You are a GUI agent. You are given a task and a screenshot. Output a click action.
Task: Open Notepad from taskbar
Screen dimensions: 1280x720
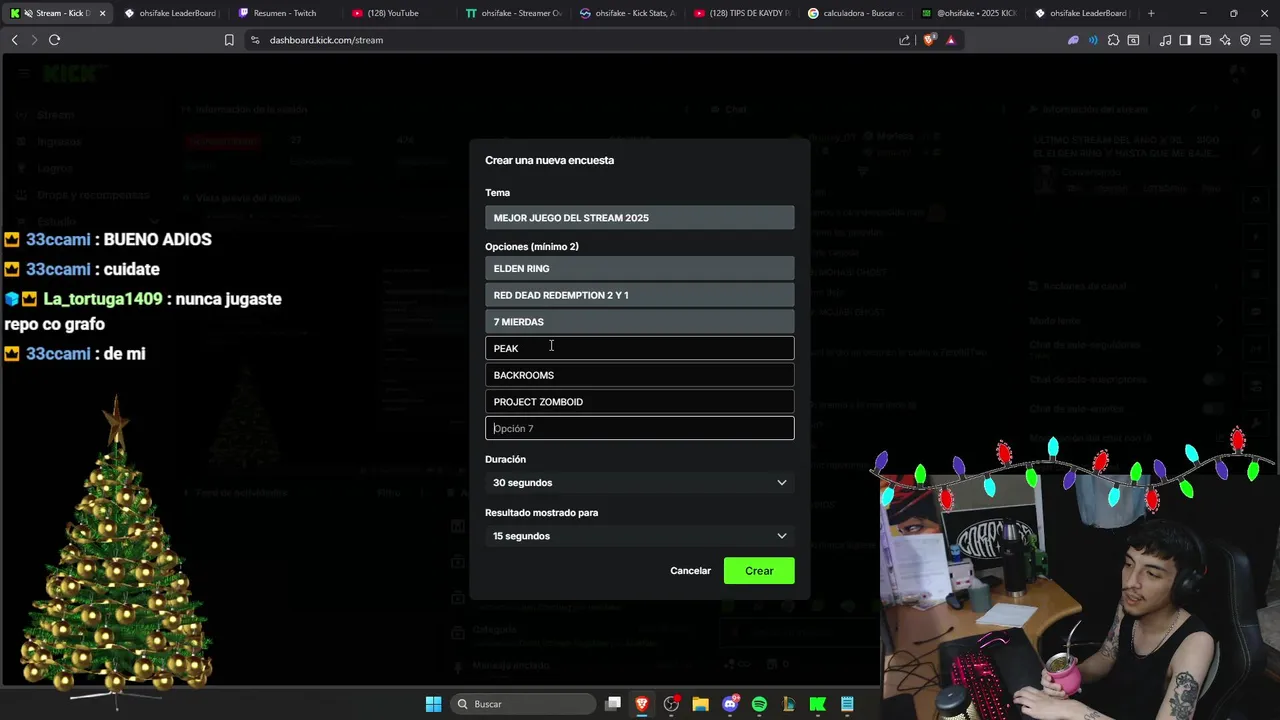point(847,704)
